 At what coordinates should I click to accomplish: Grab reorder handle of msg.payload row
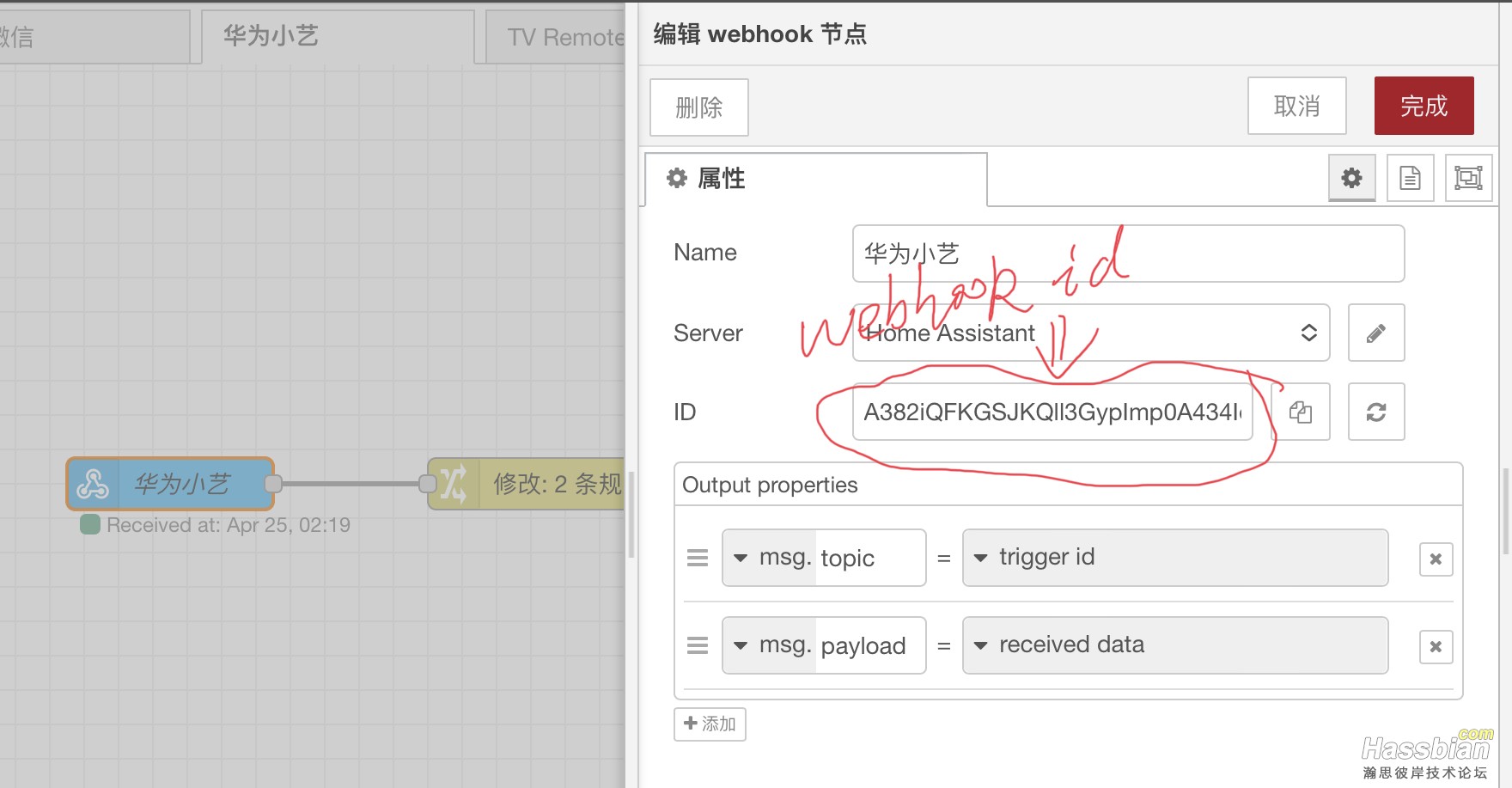coord(698,645)
